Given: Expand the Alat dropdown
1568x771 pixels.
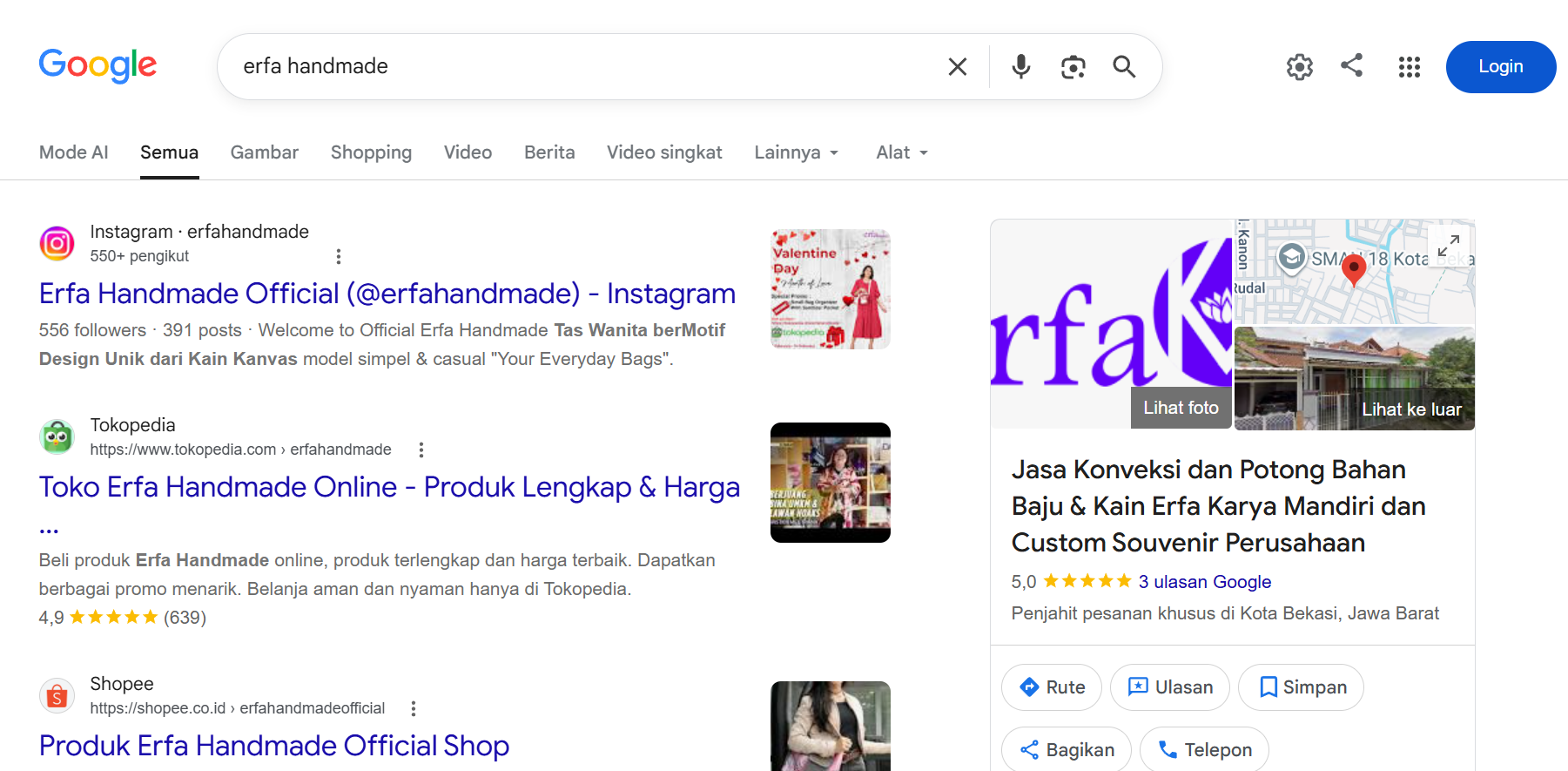Looking at the screenshot, I should pyautogui.click(x=902, y=152).
